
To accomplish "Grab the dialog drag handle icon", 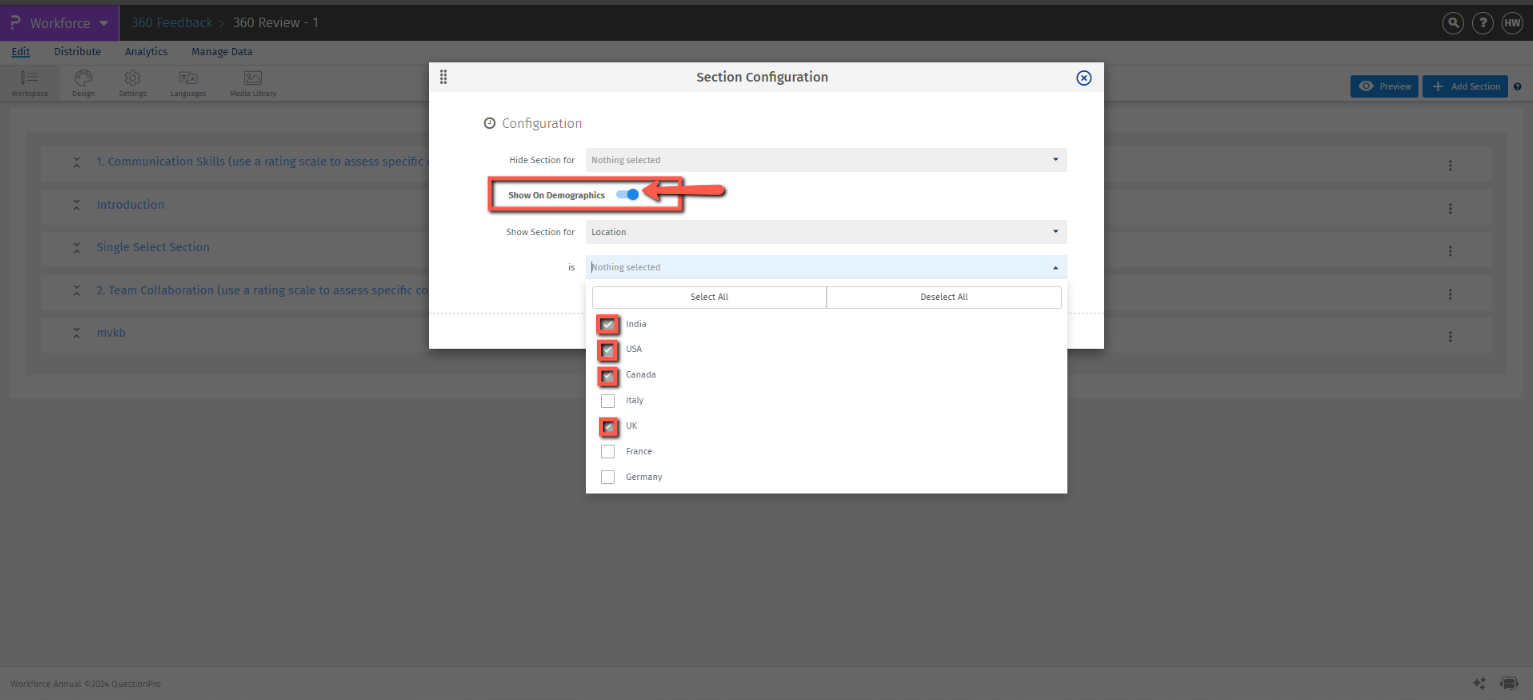I will click(x=443, y=77).
